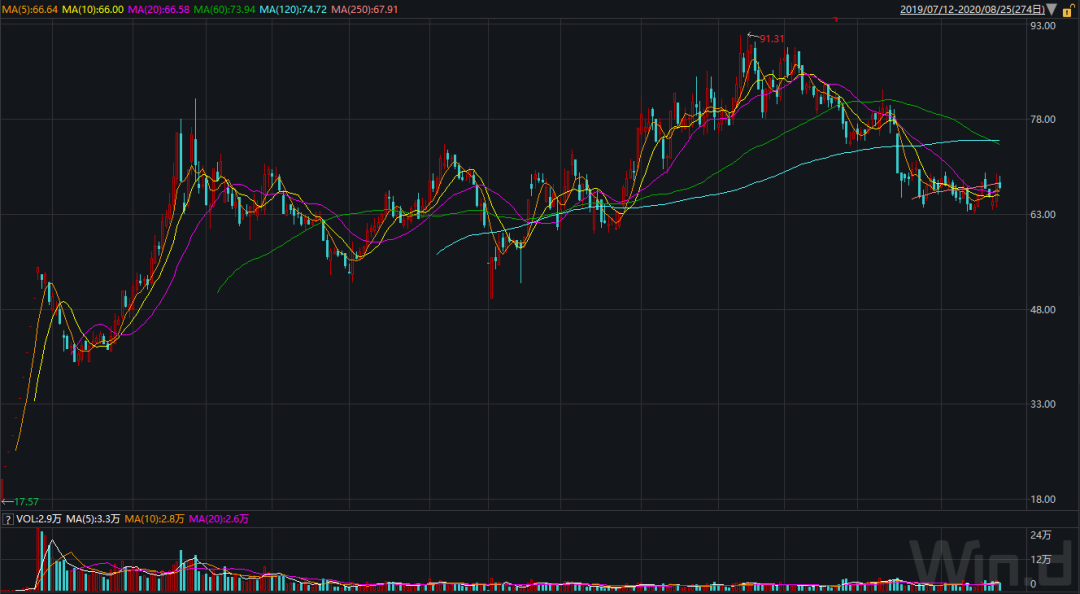Click the VOL:2.9万 volume label
Image resolution: width=1080 pixels, height=594 pixels.
(x=36, y=519)
